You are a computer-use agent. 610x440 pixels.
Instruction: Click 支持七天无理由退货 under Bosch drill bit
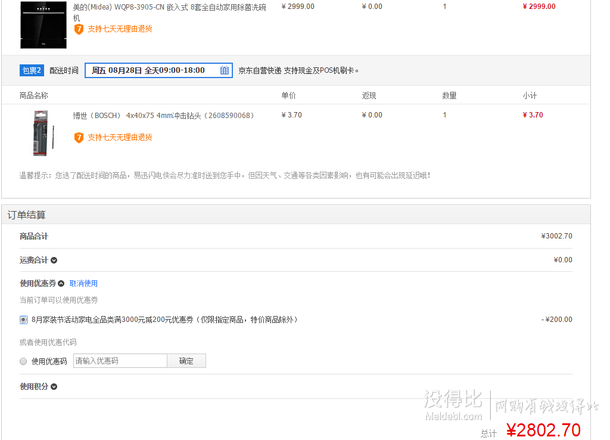[x=120, y=137]
